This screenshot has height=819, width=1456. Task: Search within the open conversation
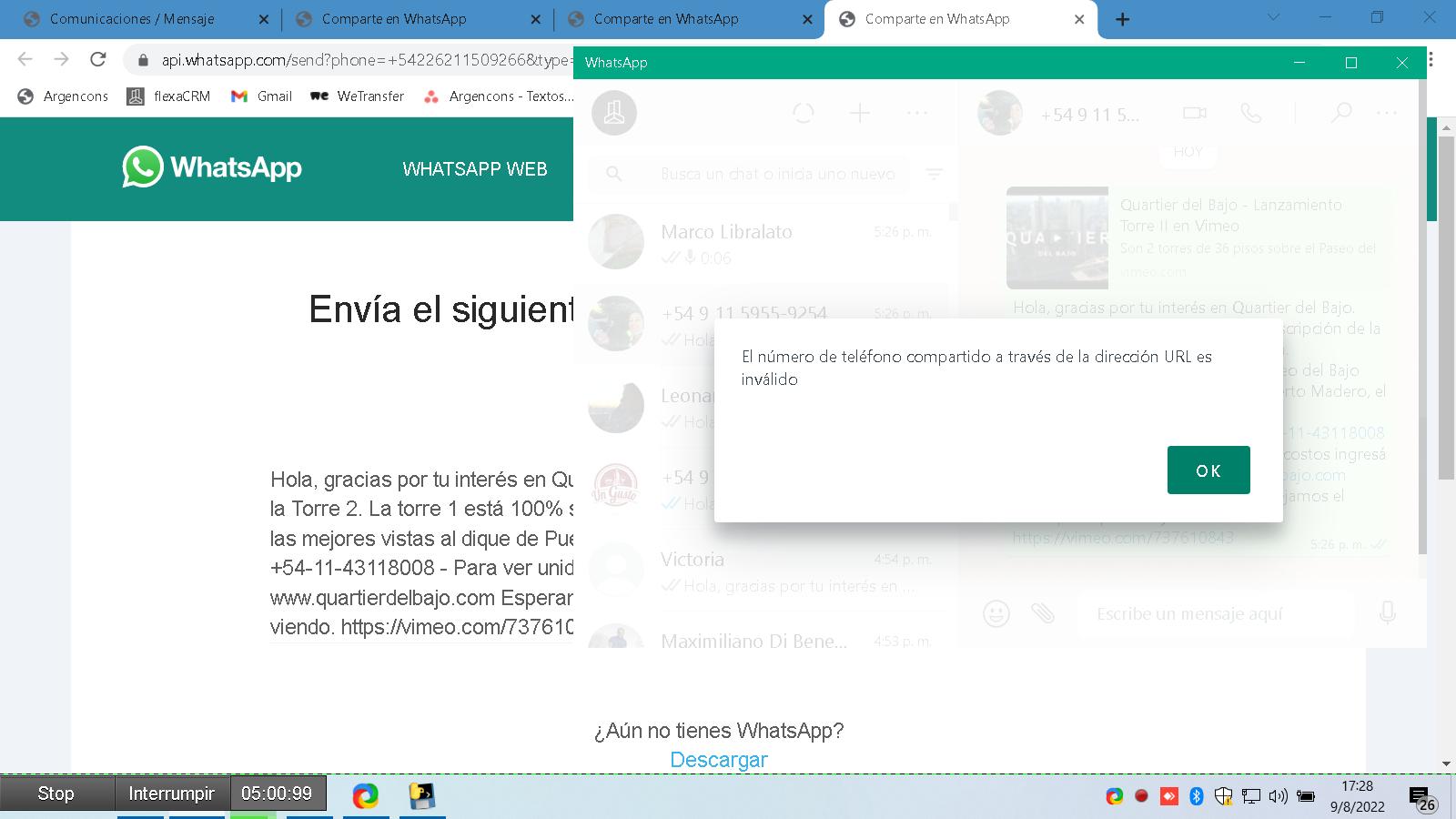coord(1341,113)
